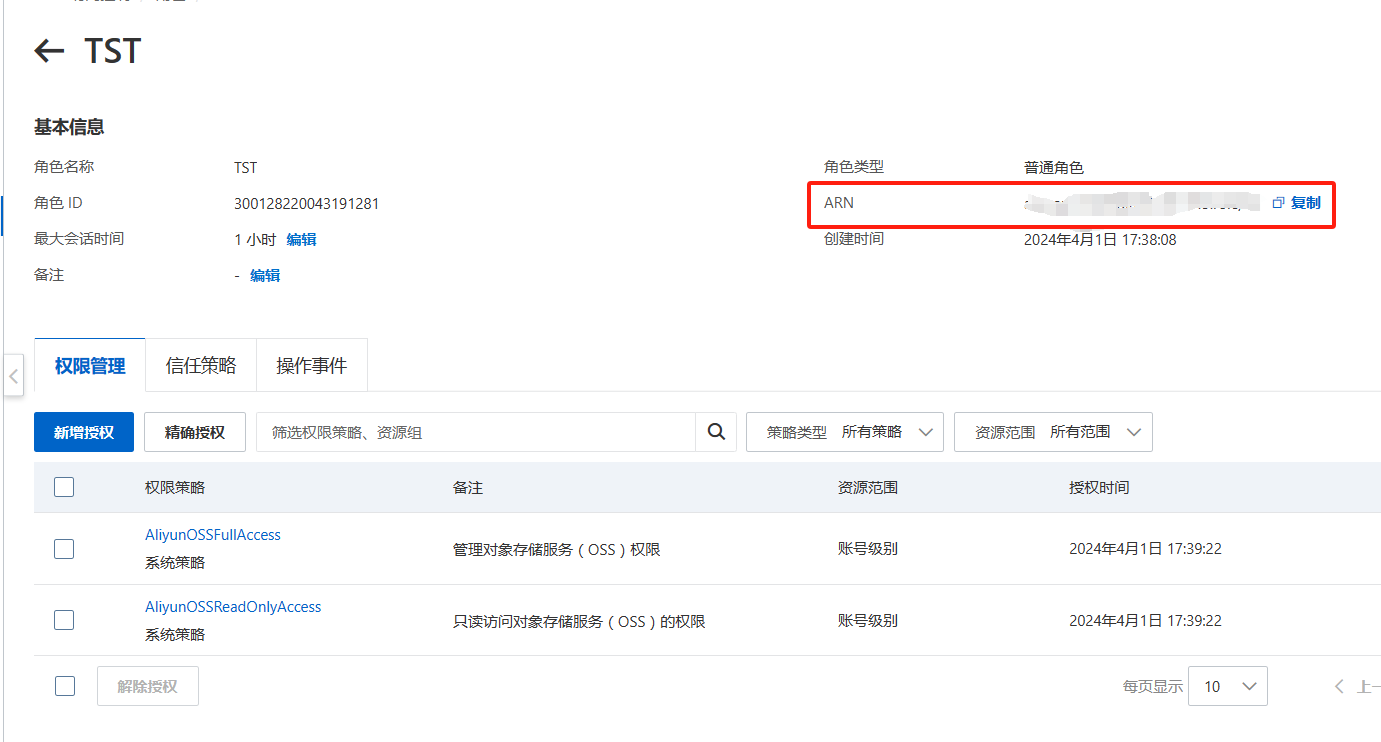The height and width of the screenshot is (742, 1381).
Task: Open AliyunOSSFullAccess policy
Action: tap(213, 535)
